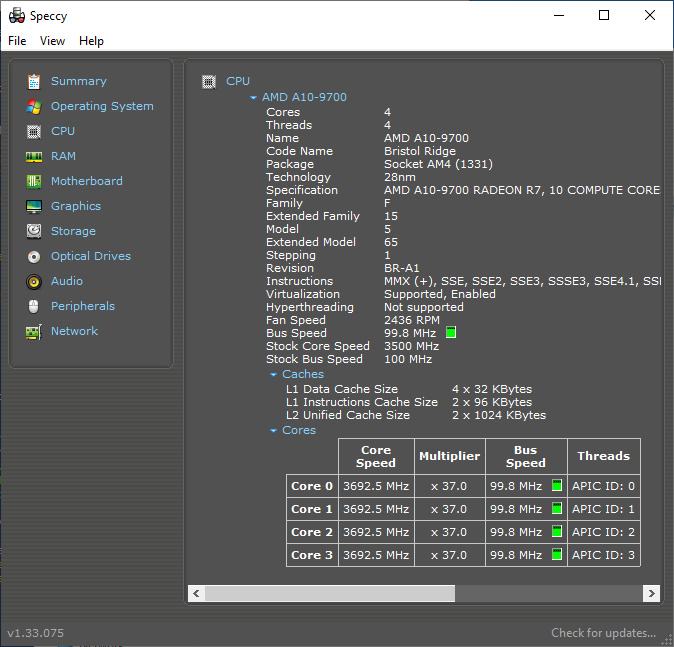Click the Storage drive icon

pos(34,231)
